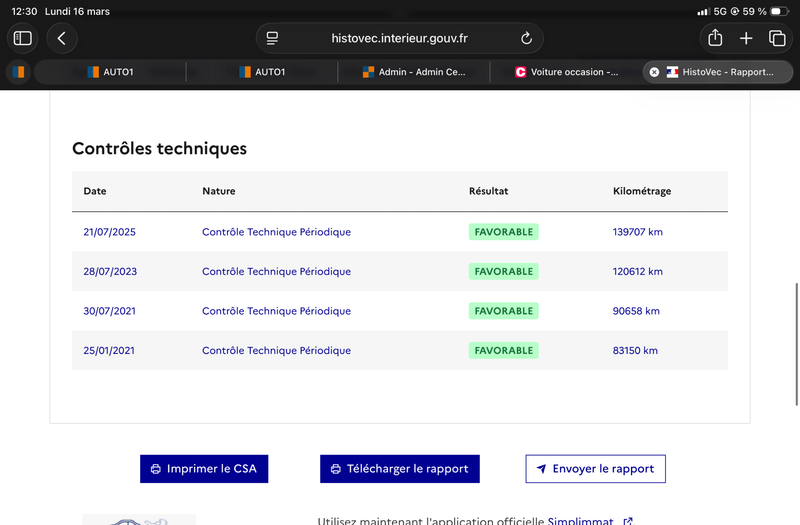Toggle the Safari sidebar panel

22,38
